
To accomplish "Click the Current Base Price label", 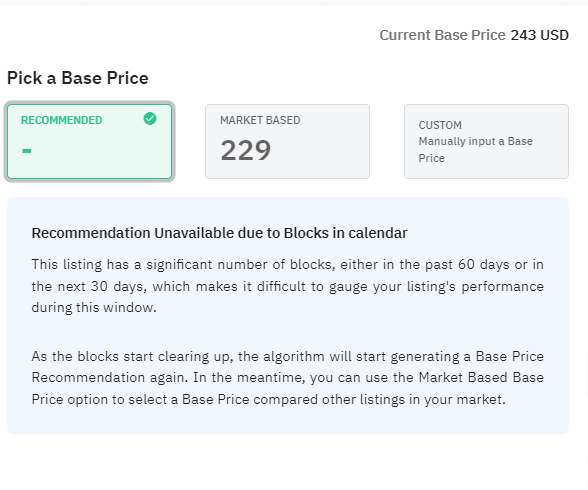I will pos(442,35).
